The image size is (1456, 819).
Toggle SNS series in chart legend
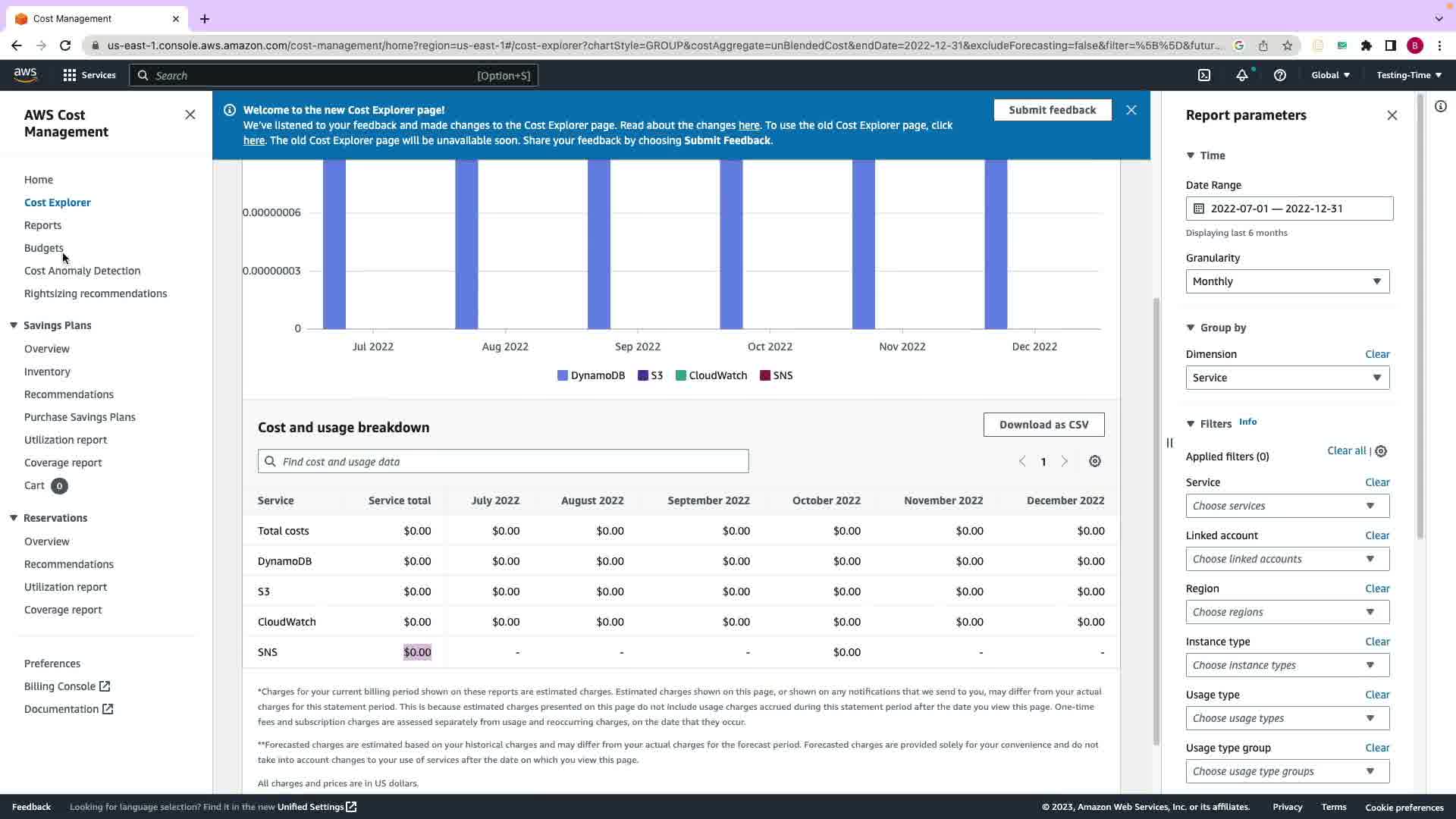coord(776,375)
